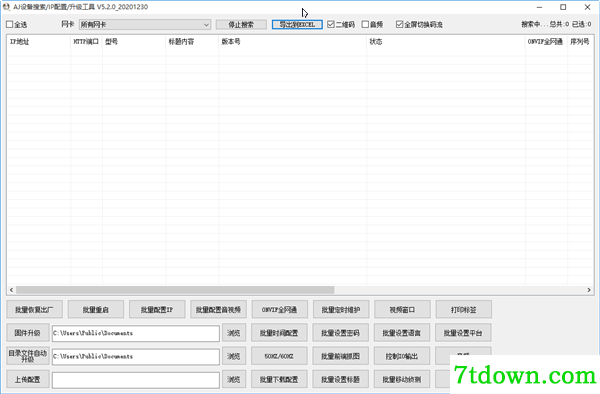
Task: Click the empty upload config path field
Action: click(x=136, y=380)
